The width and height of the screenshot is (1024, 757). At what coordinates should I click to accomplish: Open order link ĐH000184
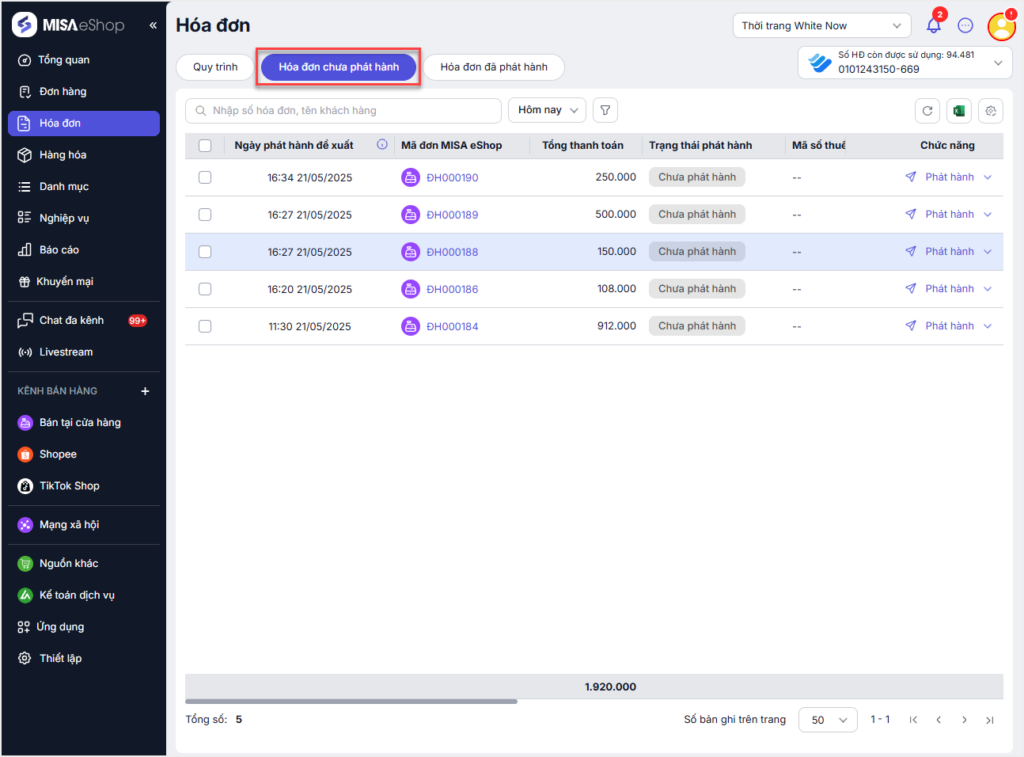click(x=452, y=326)
